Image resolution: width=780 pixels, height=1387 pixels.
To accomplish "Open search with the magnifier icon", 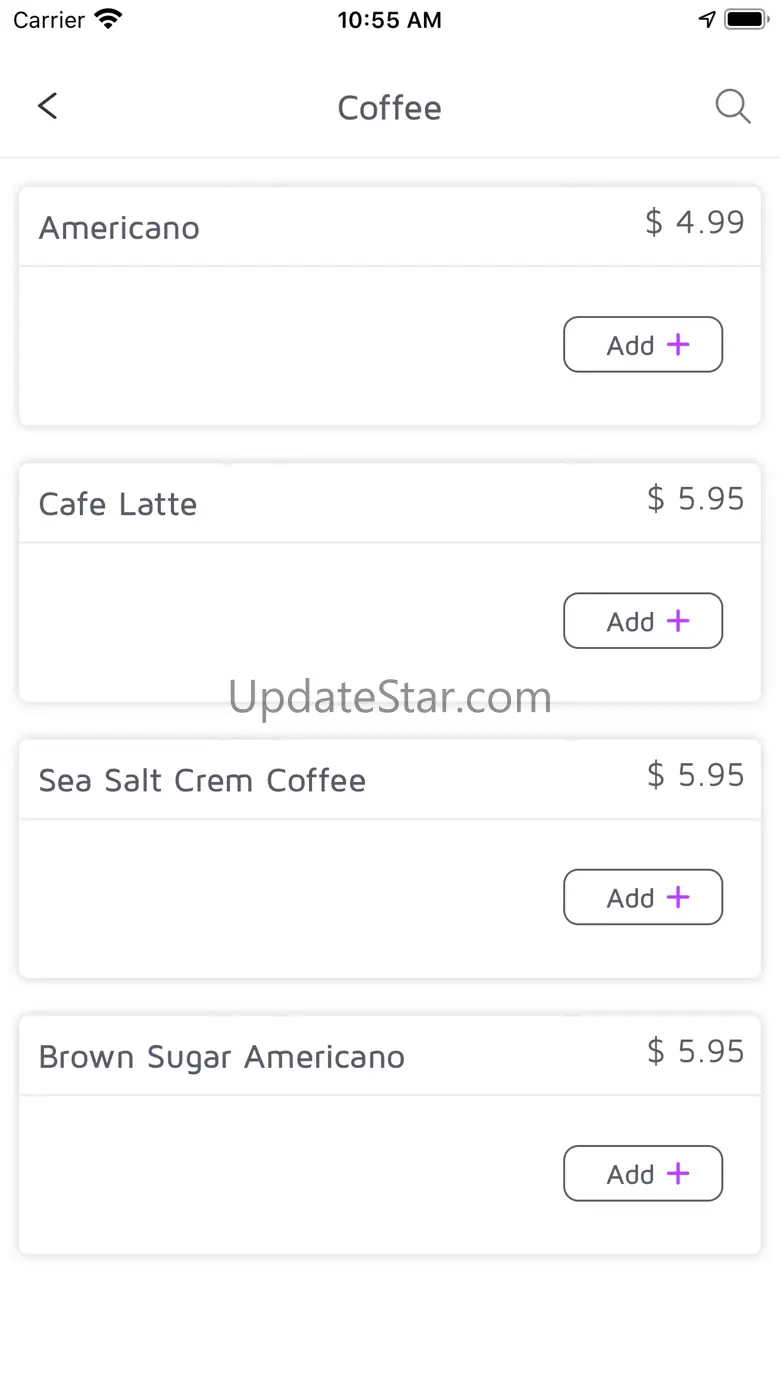I will point(732,106).
